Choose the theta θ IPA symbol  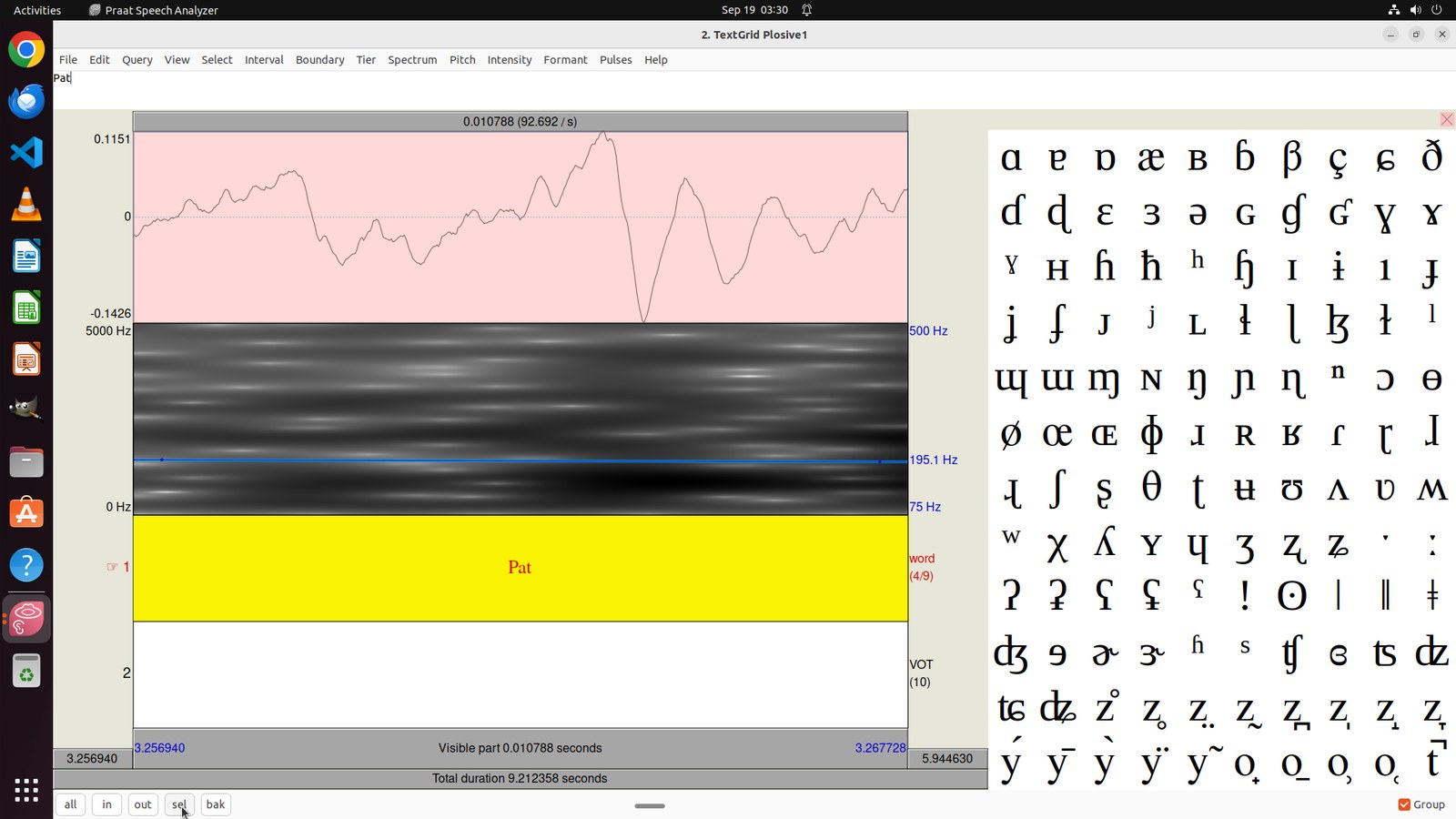click(1150, 488)
